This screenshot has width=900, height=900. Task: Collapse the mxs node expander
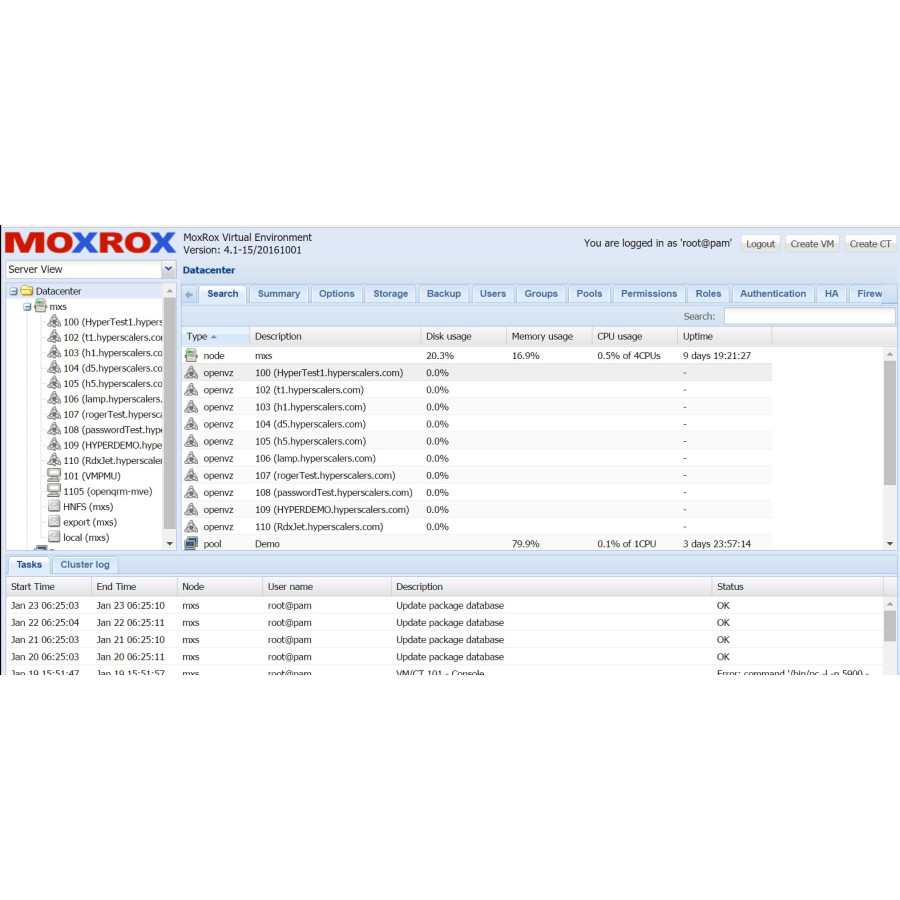[x=27, y=307]
